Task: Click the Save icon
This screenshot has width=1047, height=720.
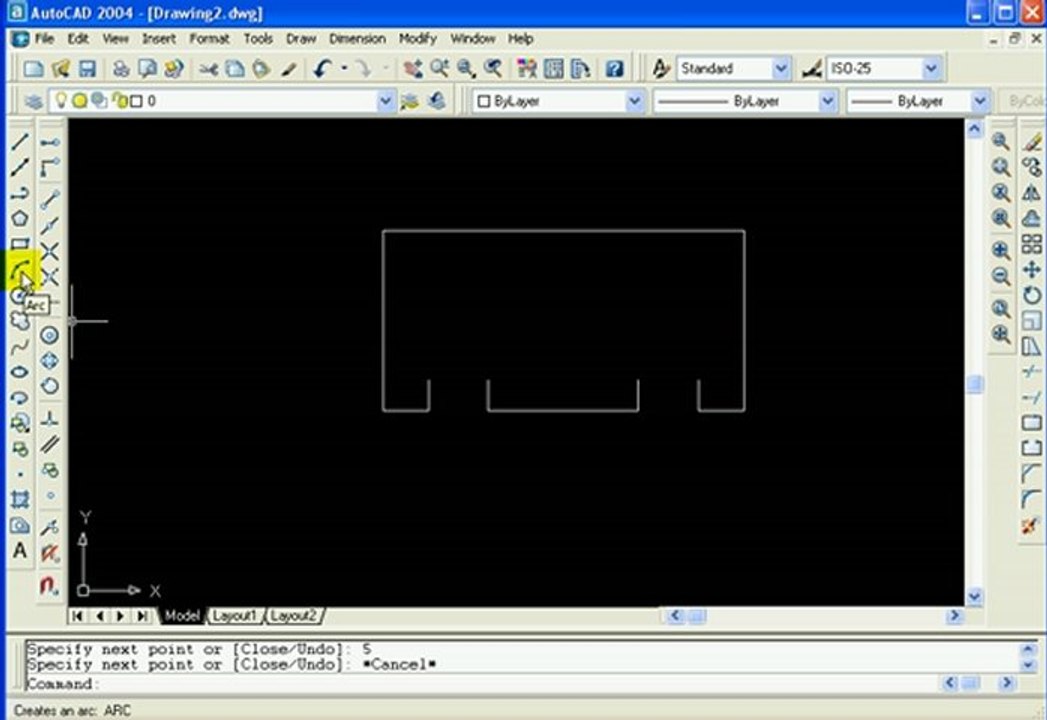Action: [87, 68]
